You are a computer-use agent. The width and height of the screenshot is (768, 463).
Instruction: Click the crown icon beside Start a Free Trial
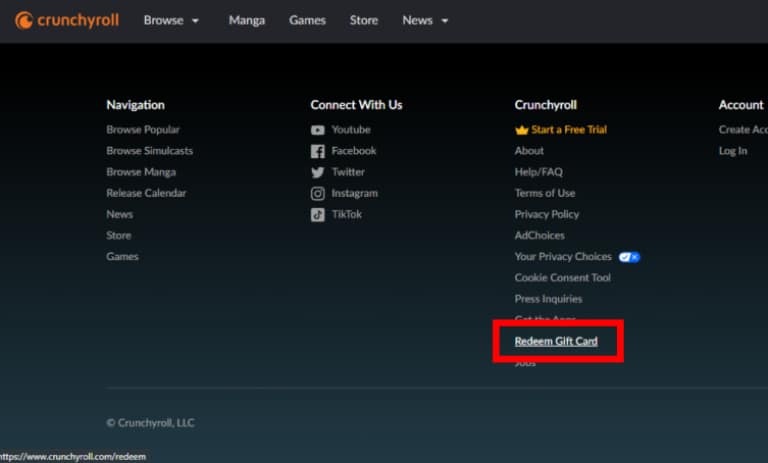coord(522,130)
